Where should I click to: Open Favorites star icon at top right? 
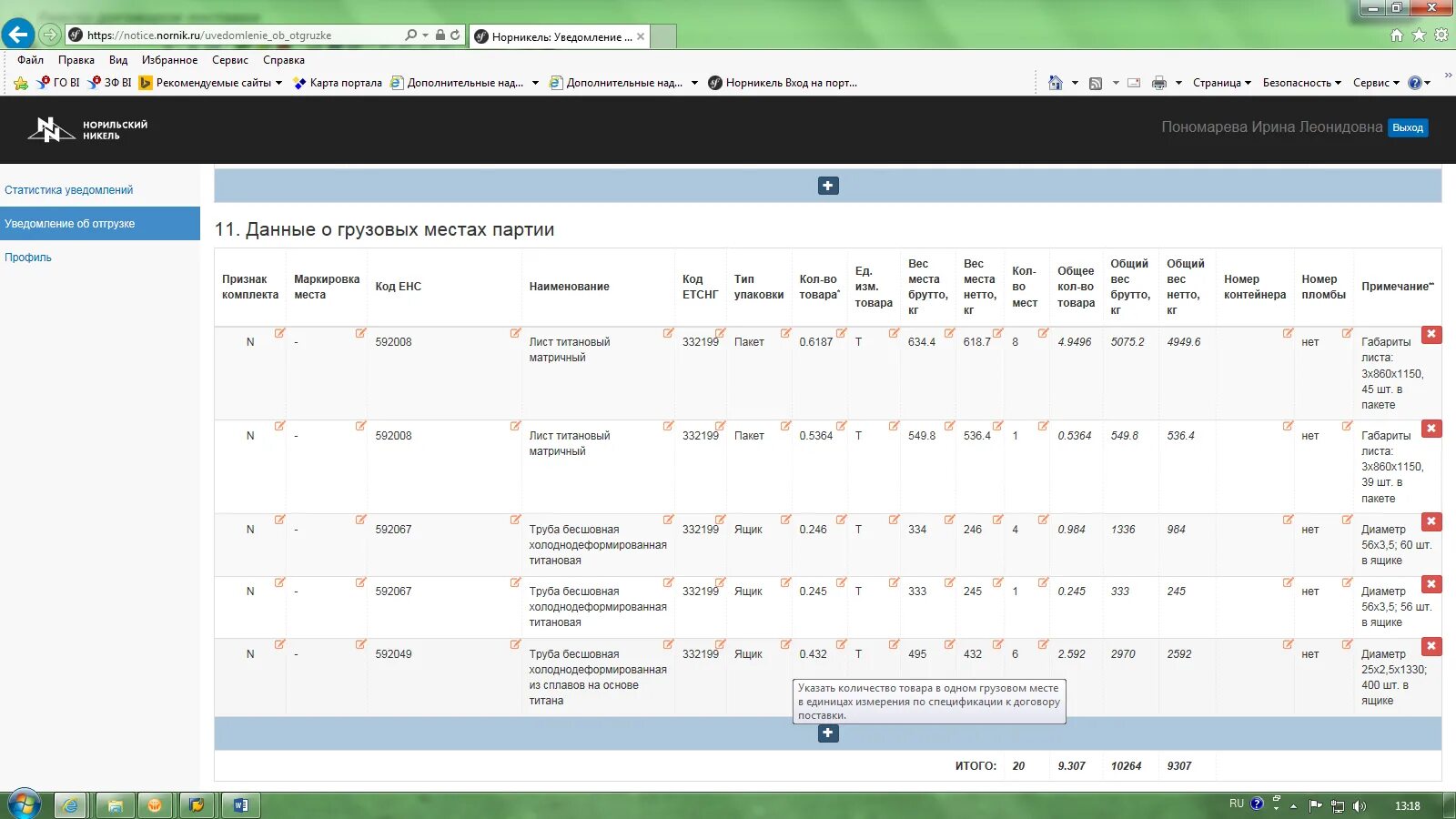1419,35
